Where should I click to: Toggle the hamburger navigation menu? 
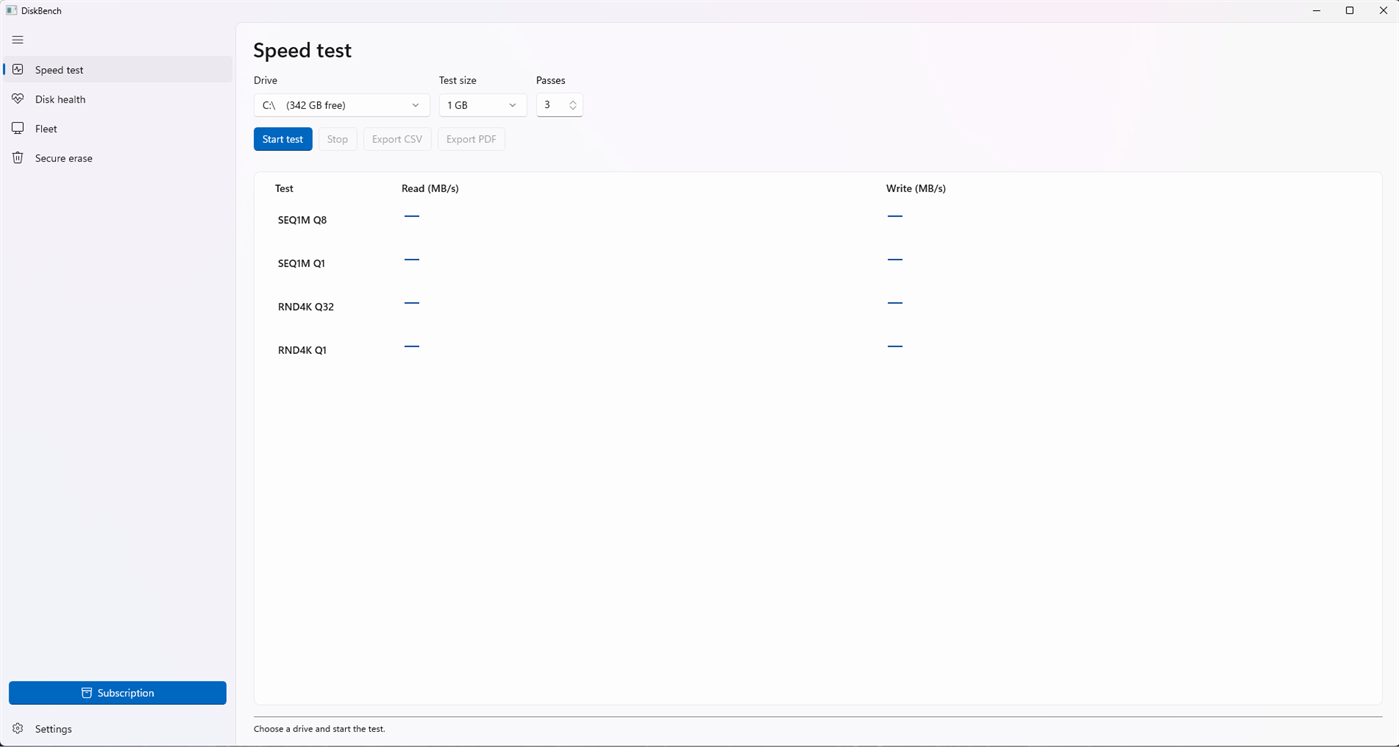click(x=18, y=40)
